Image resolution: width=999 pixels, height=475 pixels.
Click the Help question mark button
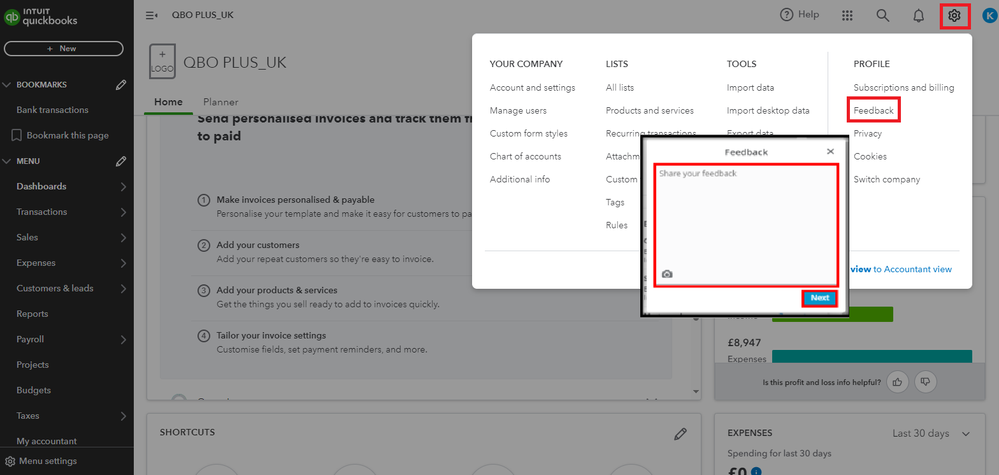(800, 15)
